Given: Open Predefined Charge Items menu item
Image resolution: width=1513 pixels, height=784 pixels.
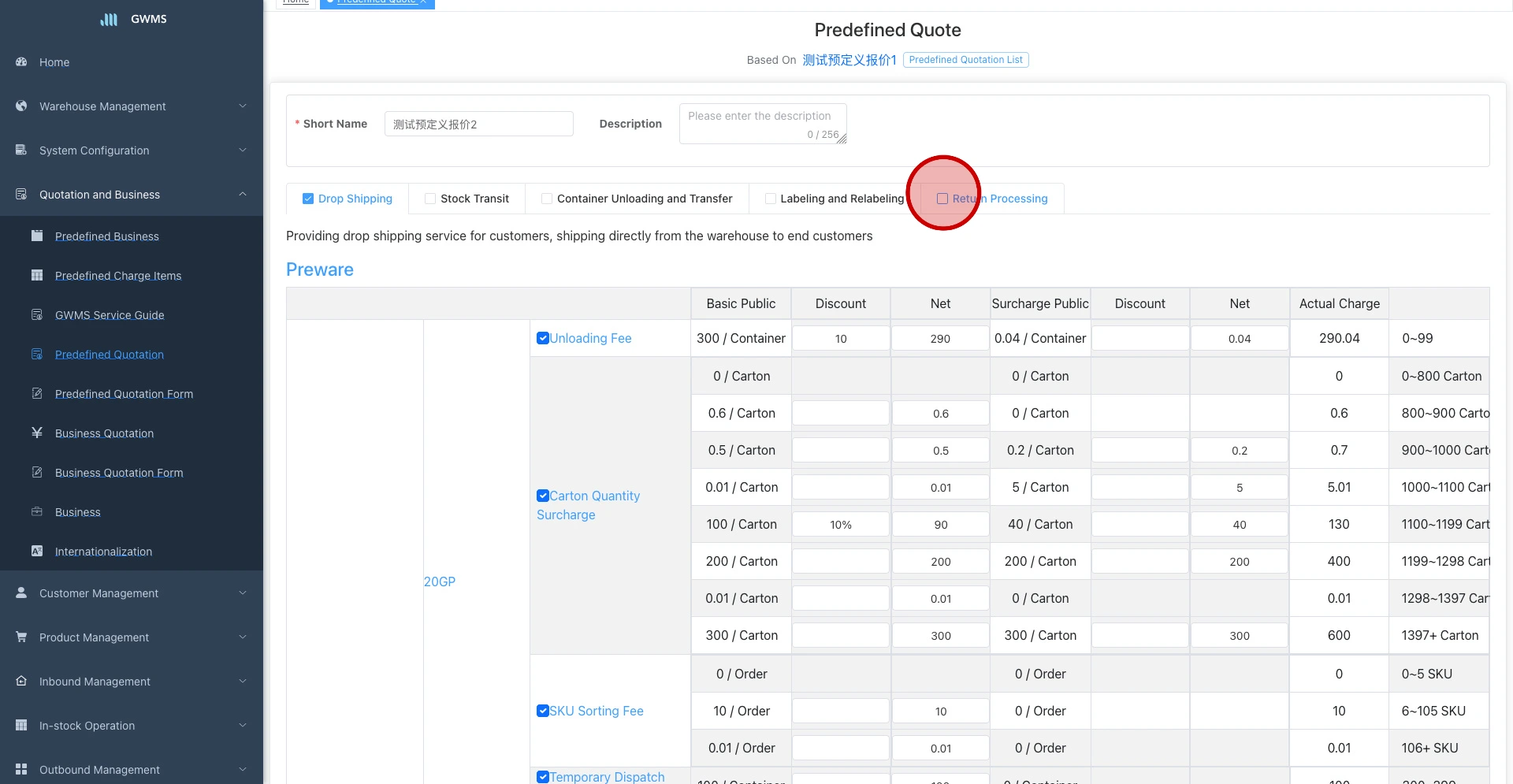Looking at the screenshot, I should coord(132,276).
